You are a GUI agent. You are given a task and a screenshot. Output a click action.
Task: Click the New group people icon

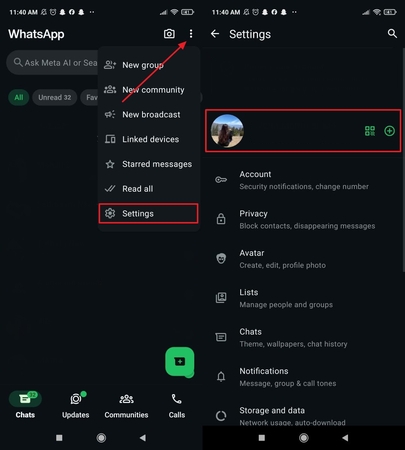110,65
